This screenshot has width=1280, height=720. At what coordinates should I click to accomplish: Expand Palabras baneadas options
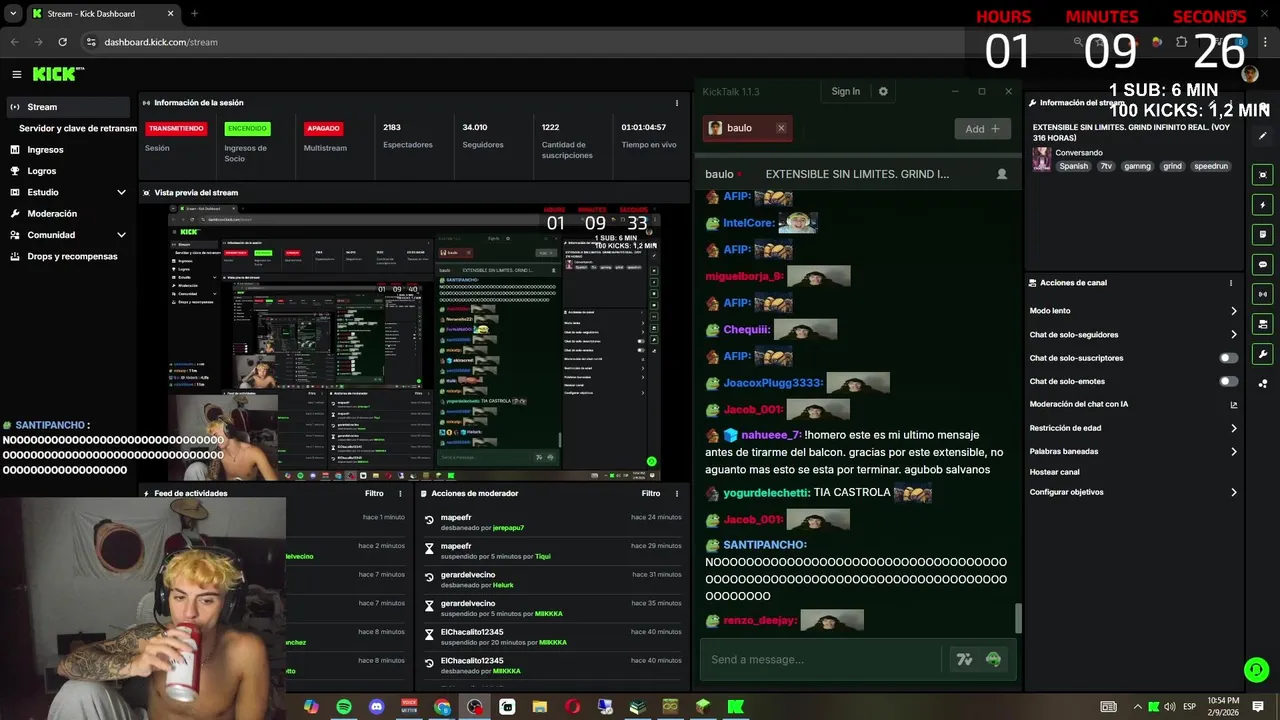pos(1233,452)
